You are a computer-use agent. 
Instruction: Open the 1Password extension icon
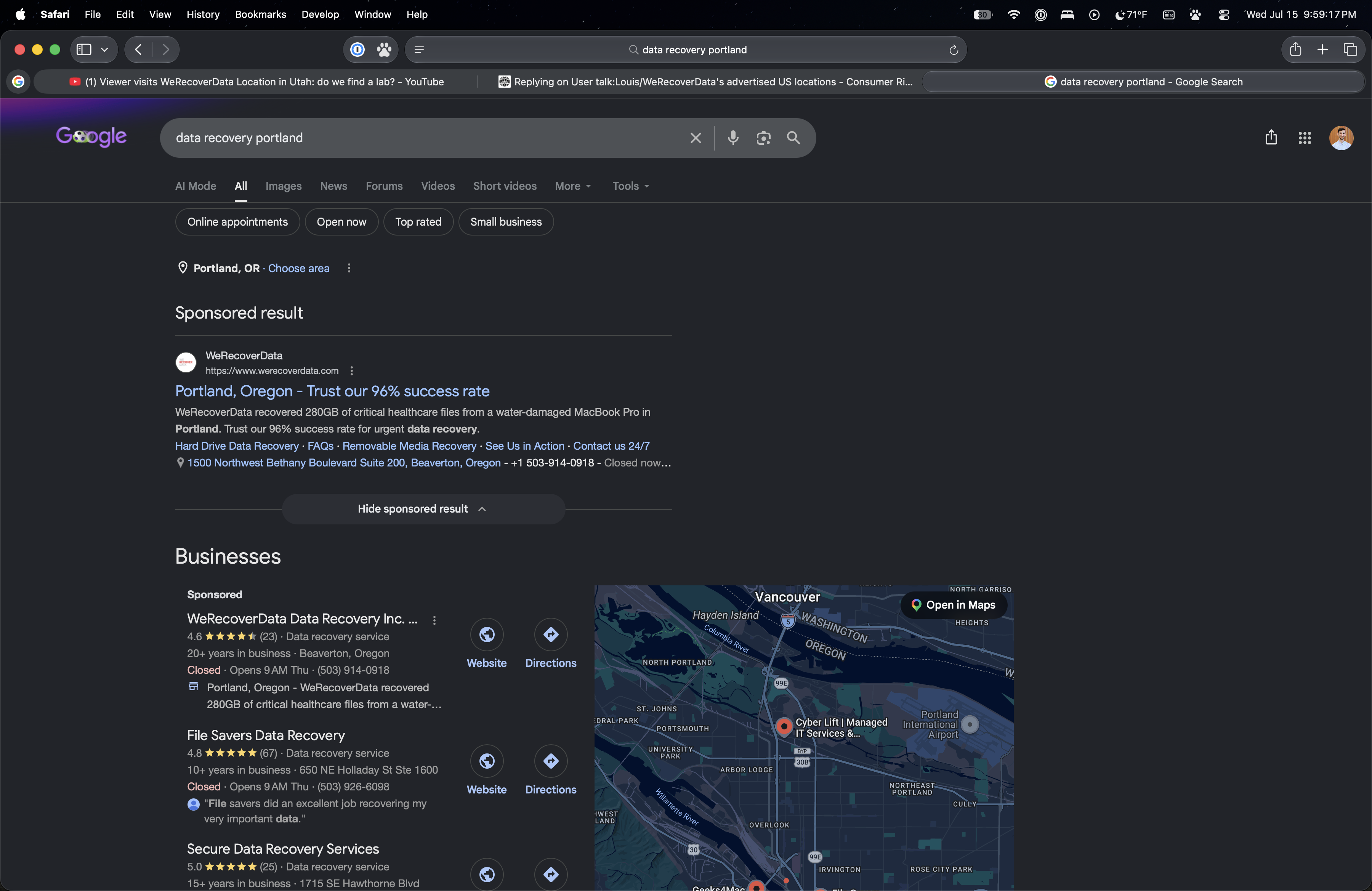click(x=357, y=50)
